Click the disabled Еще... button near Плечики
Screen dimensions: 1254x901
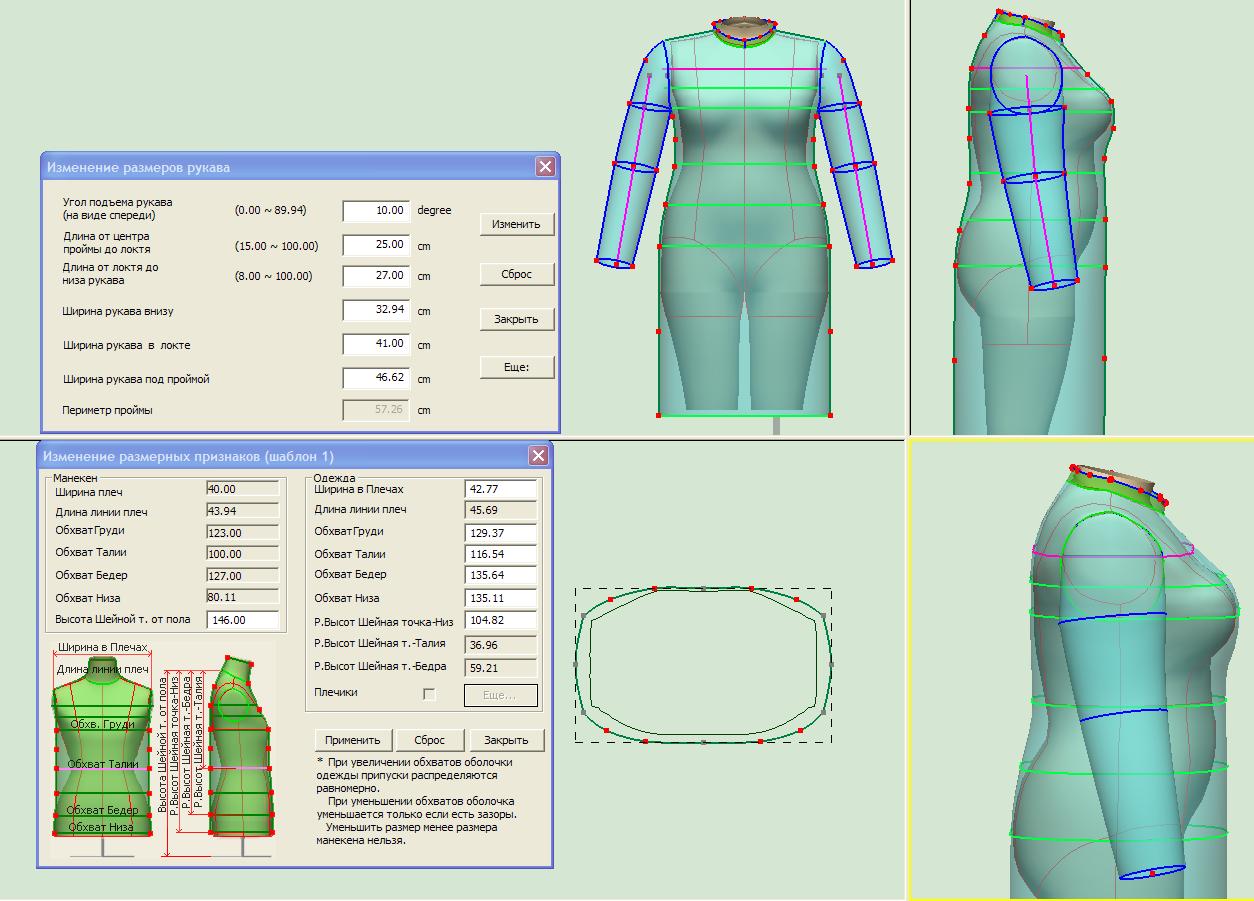coord(500,695)
